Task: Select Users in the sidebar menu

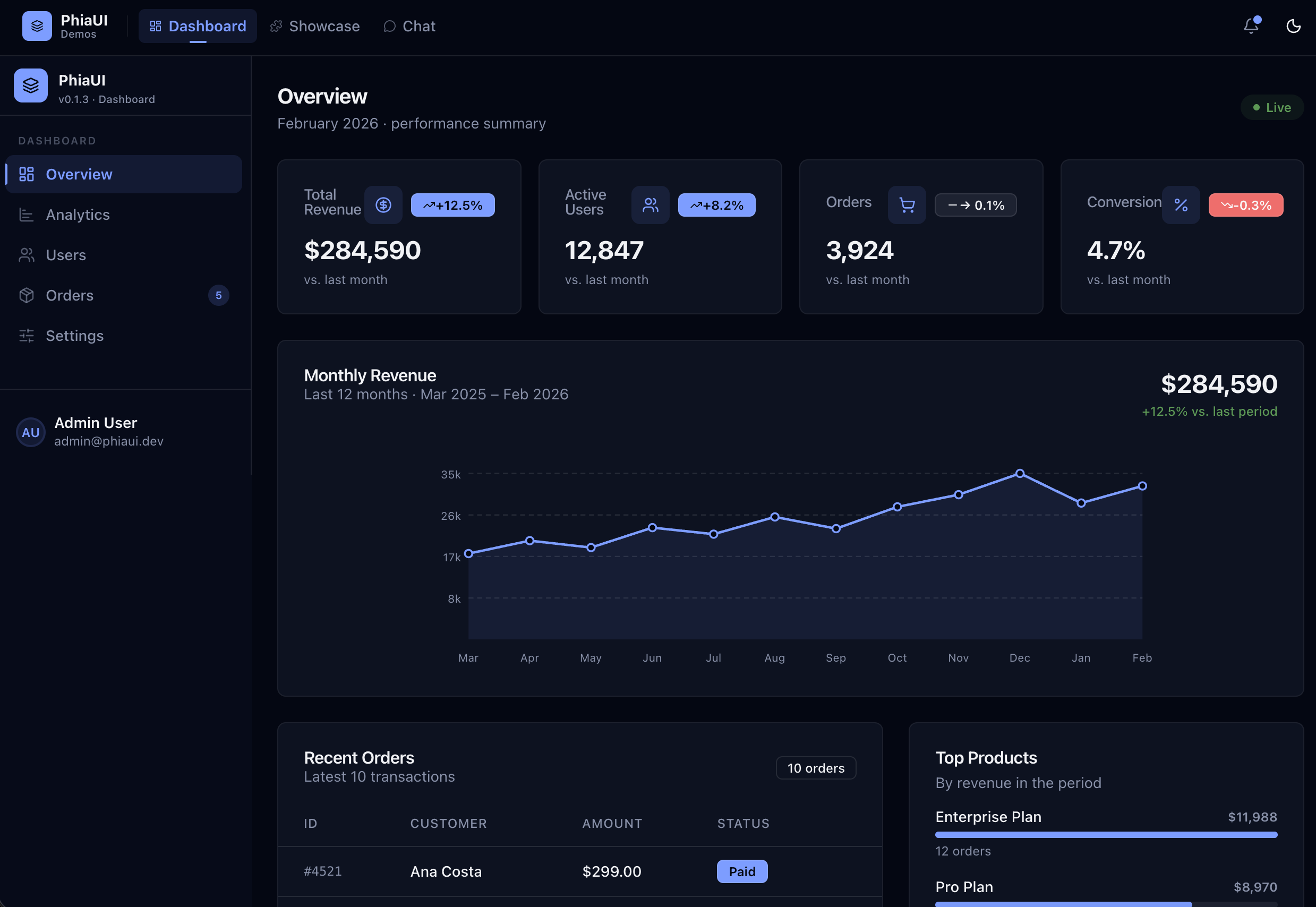Action: coord(65,254)
